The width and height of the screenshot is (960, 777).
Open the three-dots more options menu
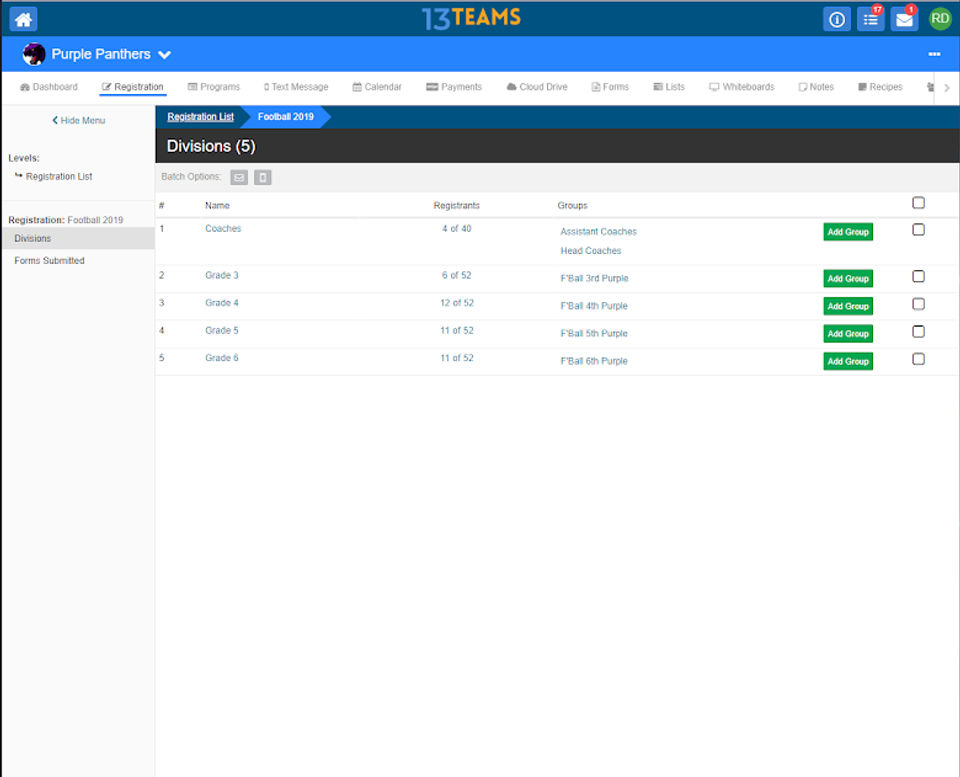tap(934, 54)
